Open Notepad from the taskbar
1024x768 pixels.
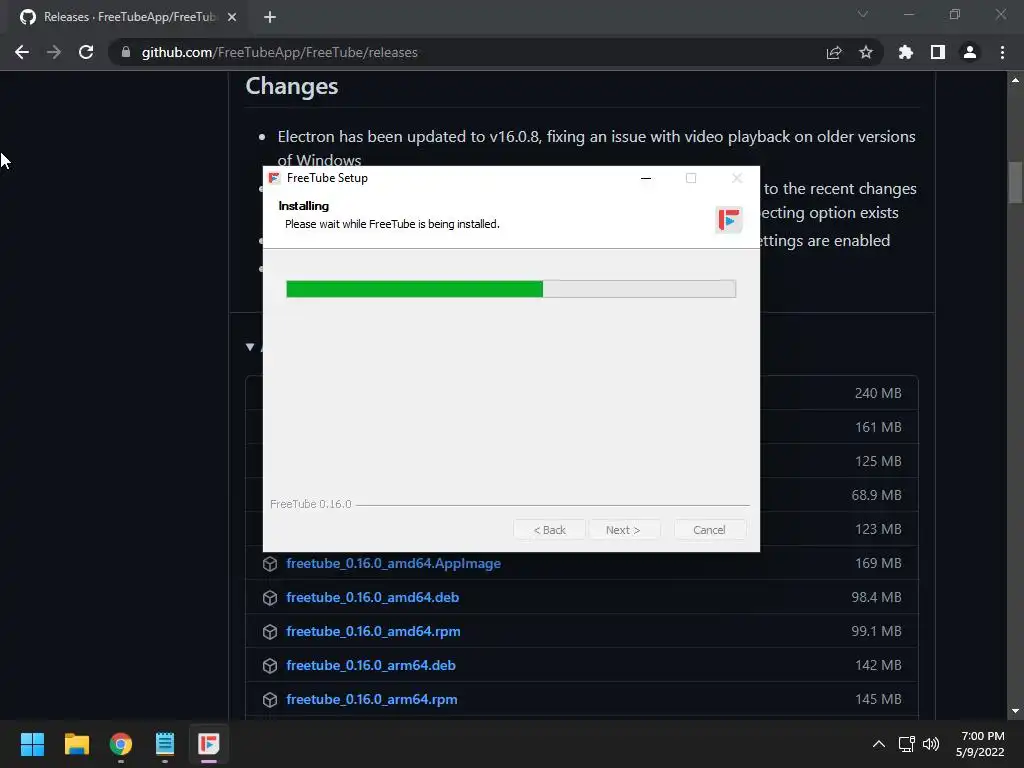tap(165, 744)
